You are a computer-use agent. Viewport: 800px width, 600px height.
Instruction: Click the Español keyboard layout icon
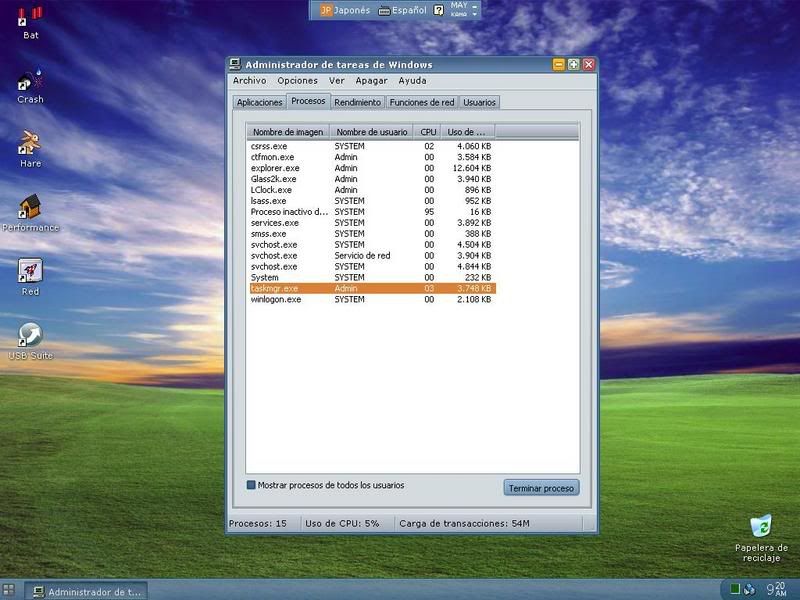point(384,10)
